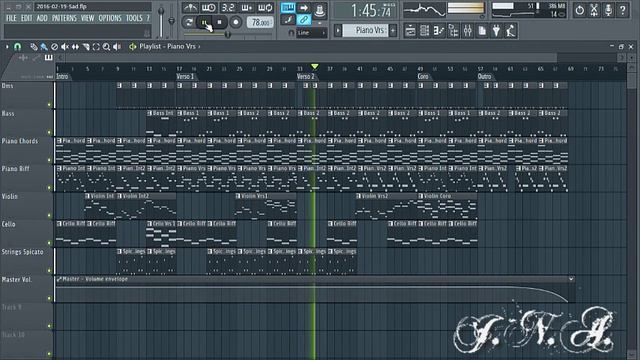
Task: Toggle wait for input before recording
Action: point(208,7)
